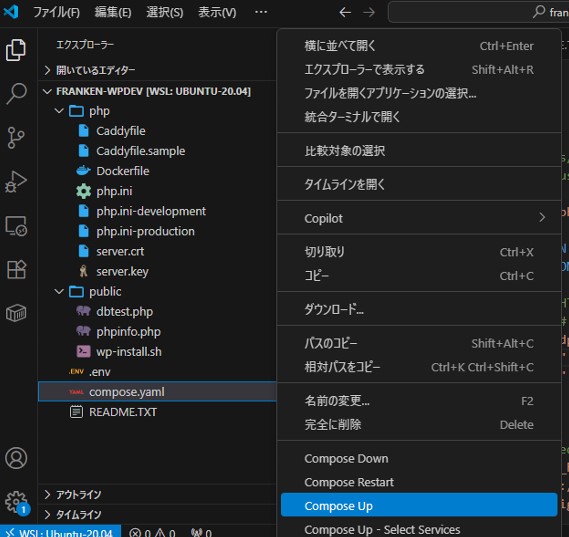
Task: Expand the アウトライン section
Action: [47, 494]
